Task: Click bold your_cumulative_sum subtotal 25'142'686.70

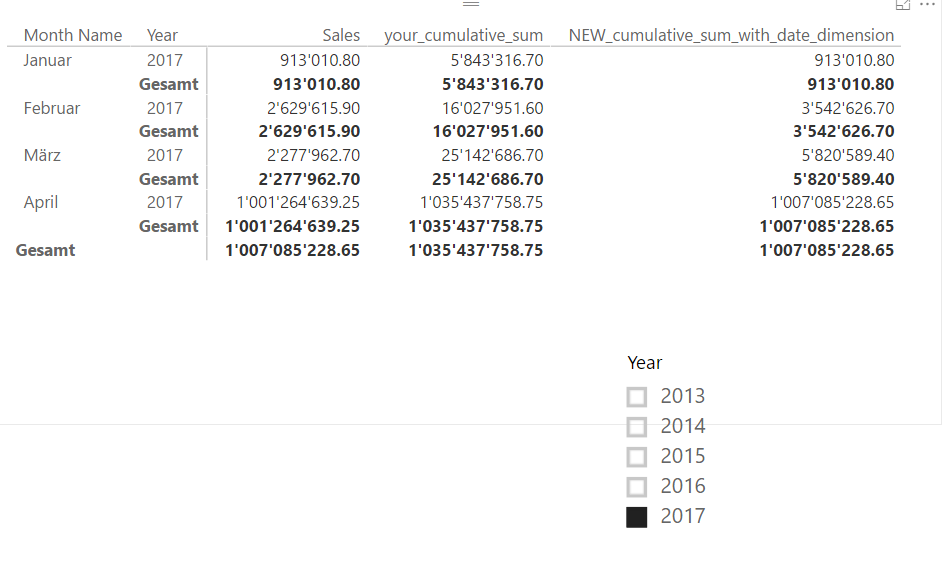Action: click(x=488, y=179)
